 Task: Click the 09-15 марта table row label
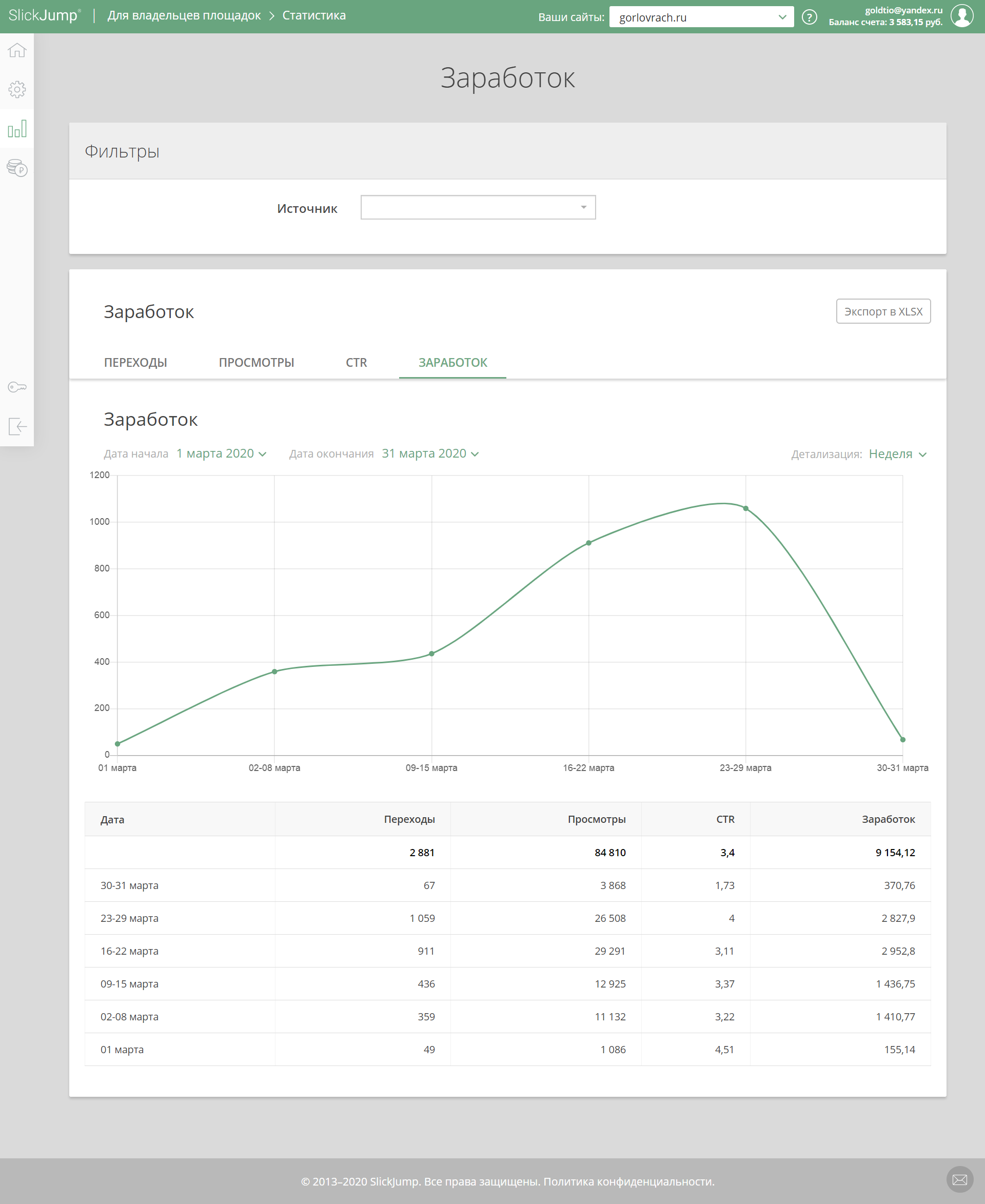[129, 984]
